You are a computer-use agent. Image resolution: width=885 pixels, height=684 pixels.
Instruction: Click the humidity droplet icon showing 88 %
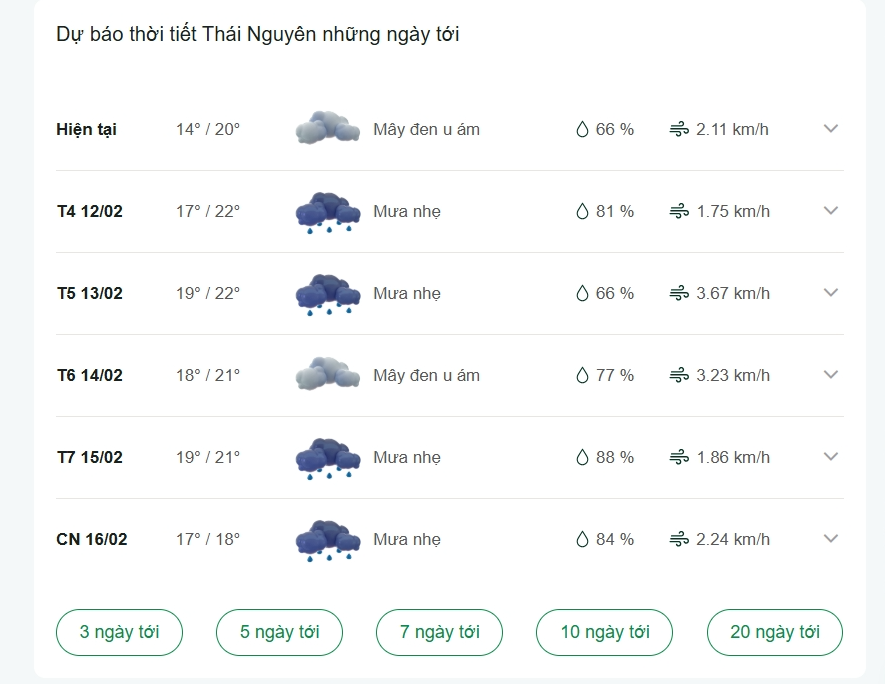coord(582,457)
